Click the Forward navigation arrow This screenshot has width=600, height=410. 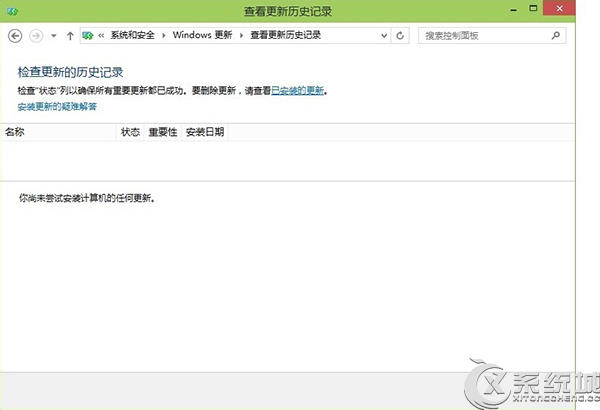coord(36,36)
